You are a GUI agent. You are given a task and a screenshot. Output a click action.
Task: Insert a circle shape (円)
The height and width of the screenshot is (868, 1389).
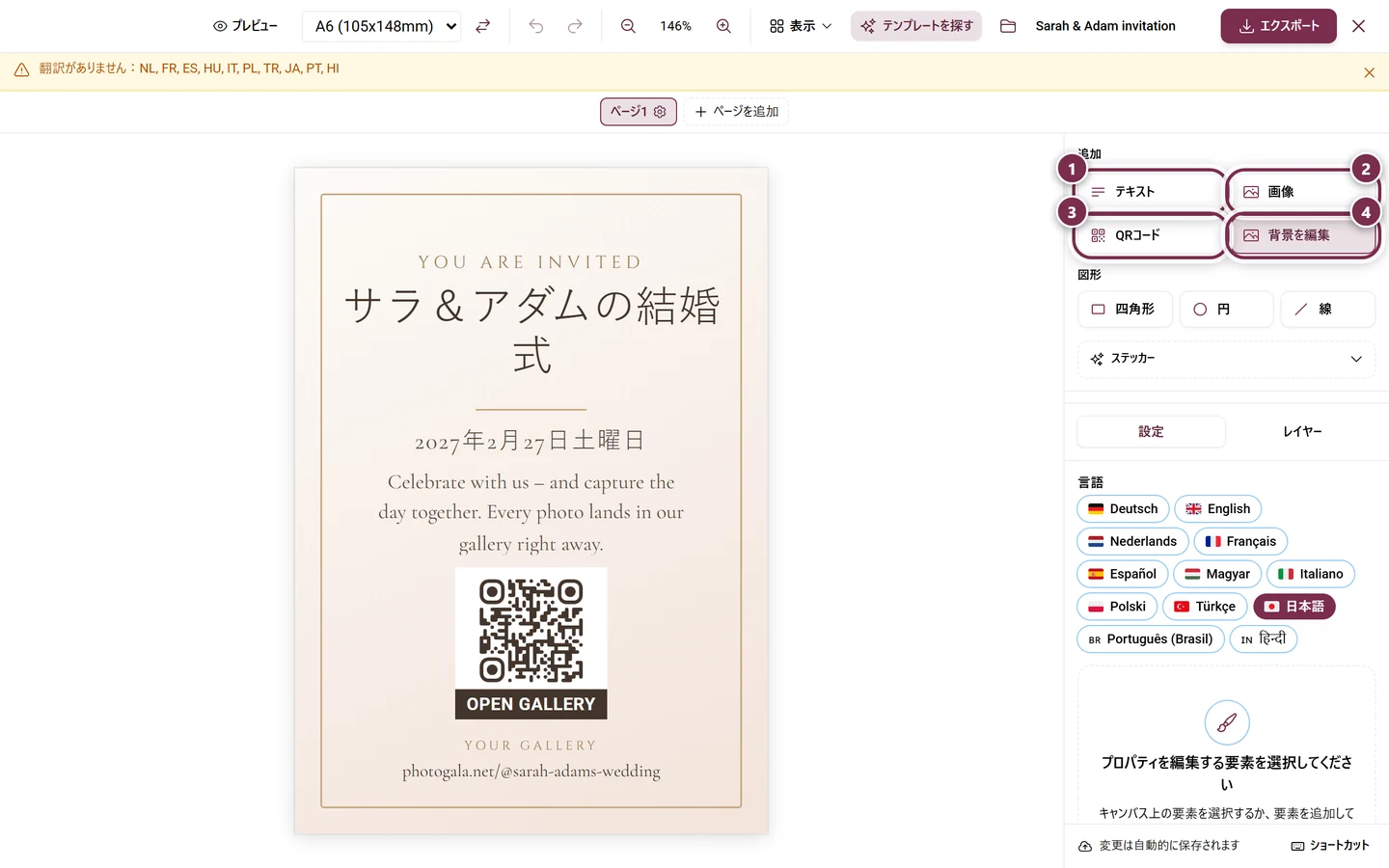1226,310
